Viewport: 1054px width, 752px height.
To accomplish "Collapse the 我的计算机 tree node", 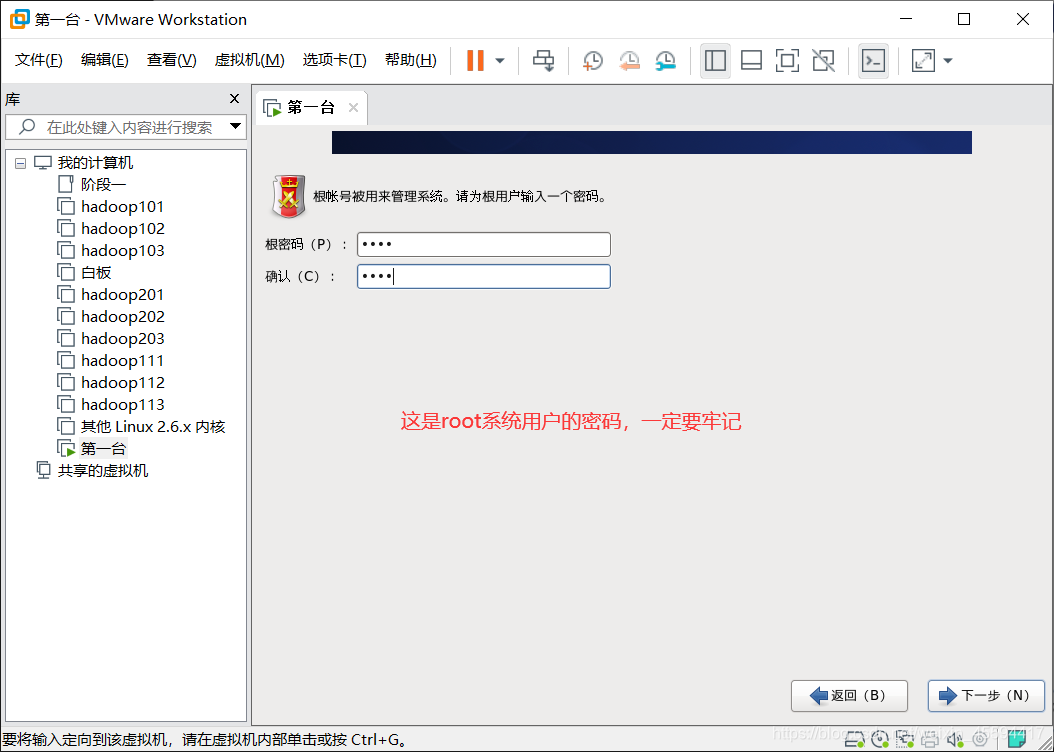I will pos(21,163).
